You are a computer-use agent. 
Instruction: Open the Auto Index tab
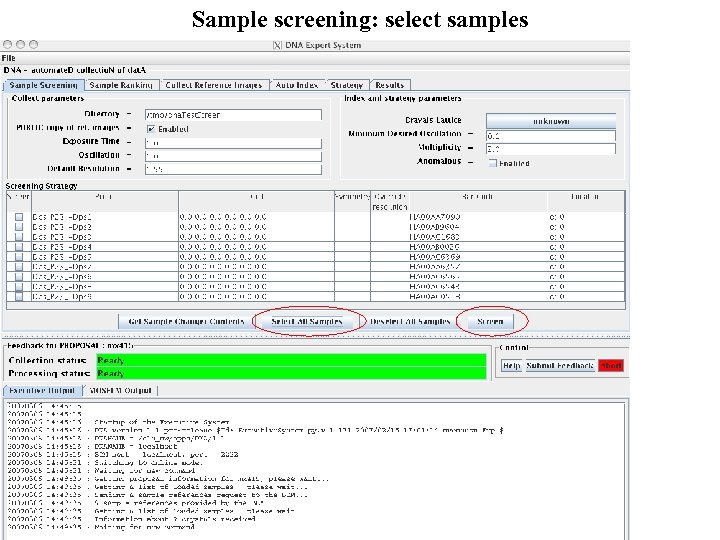tap(296, 85)
